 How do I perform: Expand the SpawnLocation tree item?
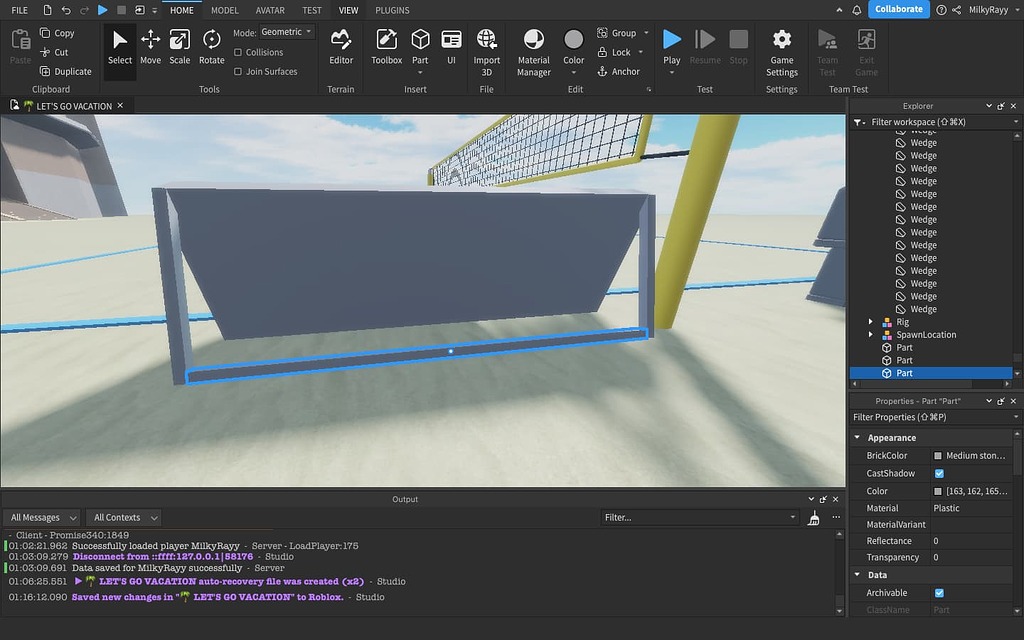click(870, 334)
